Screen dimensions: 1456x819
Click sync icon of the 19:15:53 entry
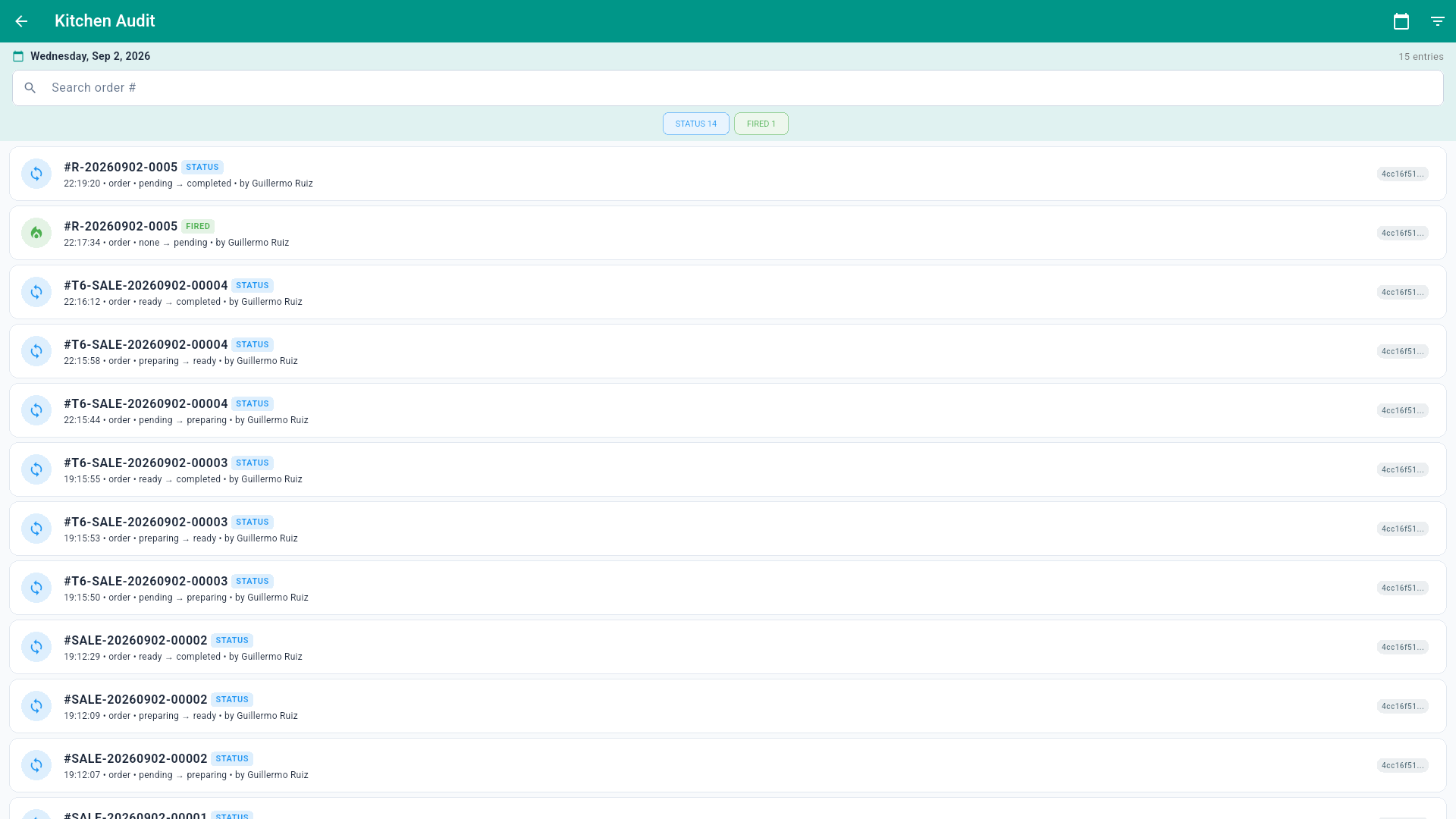pyautogui.click(x=36, y=529)
